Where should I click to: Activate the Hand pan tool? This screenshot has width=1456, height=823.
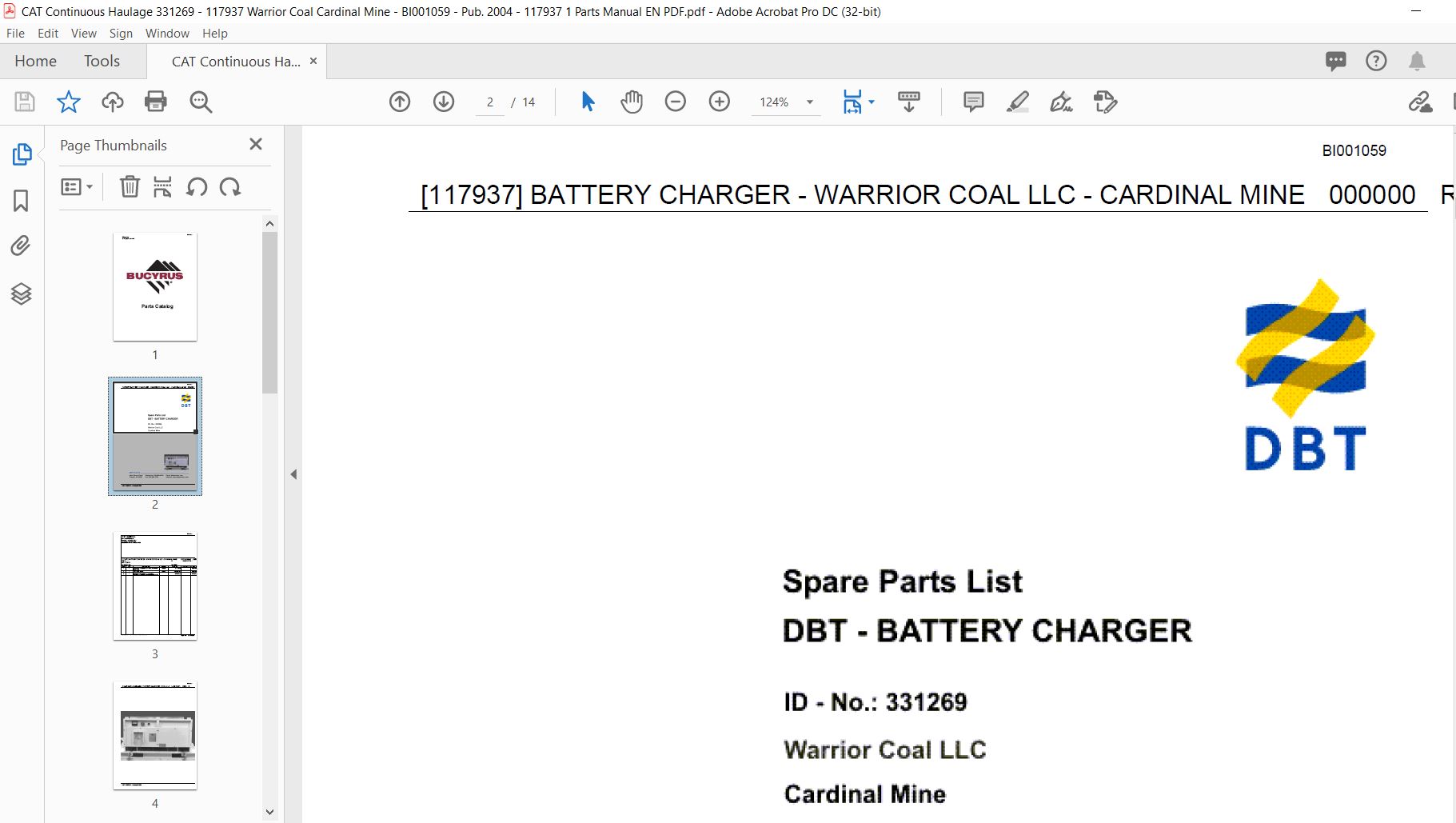(632, 102)
